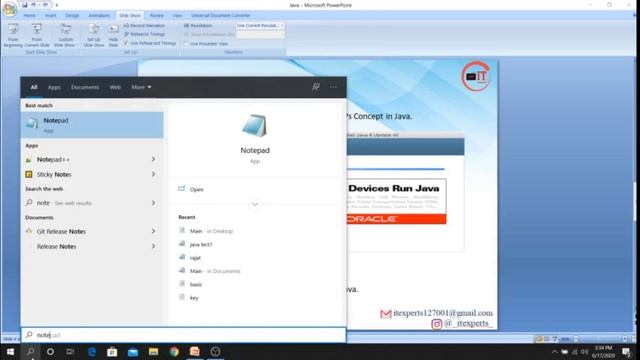
Task: Open recent file 'basic'
Action: [191, 284]
